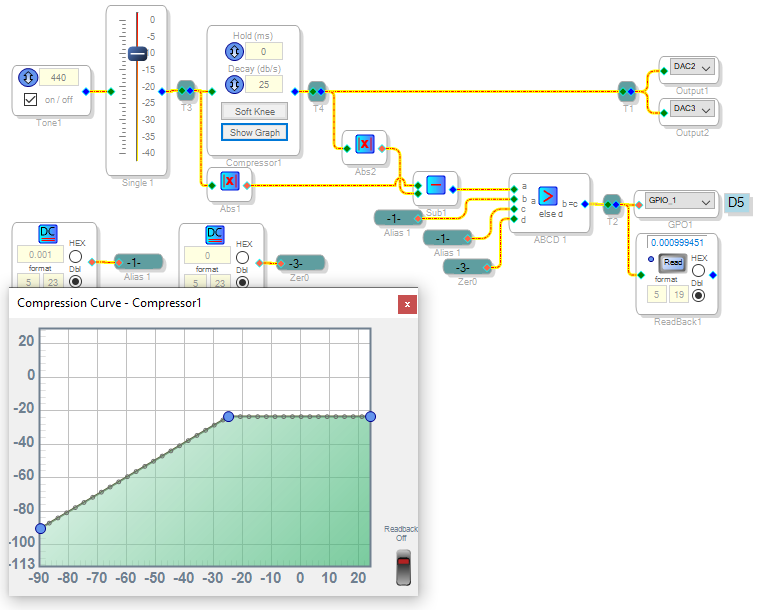766x610 pixels.
Task: Open the DAC2 output dropdown
Action: tap(692, 66)
